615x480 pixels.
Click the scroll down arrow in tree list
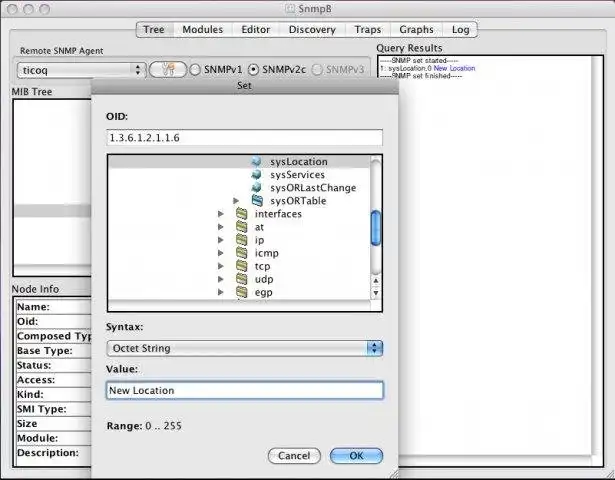point(376,293)
